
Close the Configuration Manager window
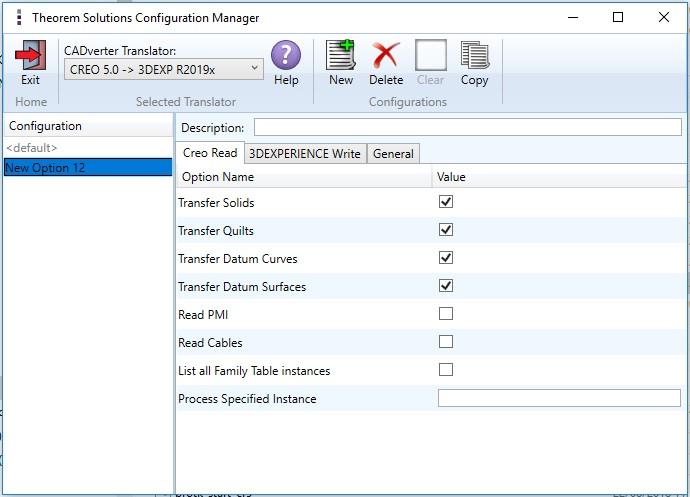pyautogui.click(x=664, y=18)
